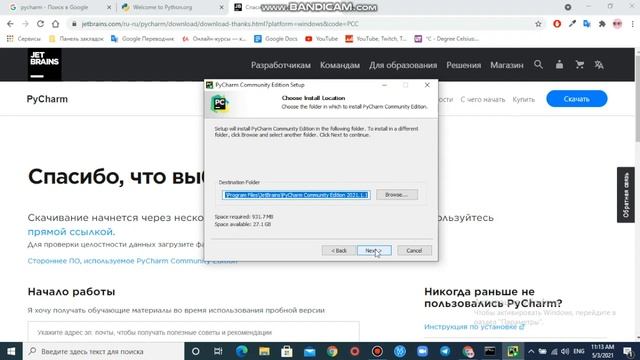
Task: Open the JetBrains logo home link
Action: pos(44,64)
